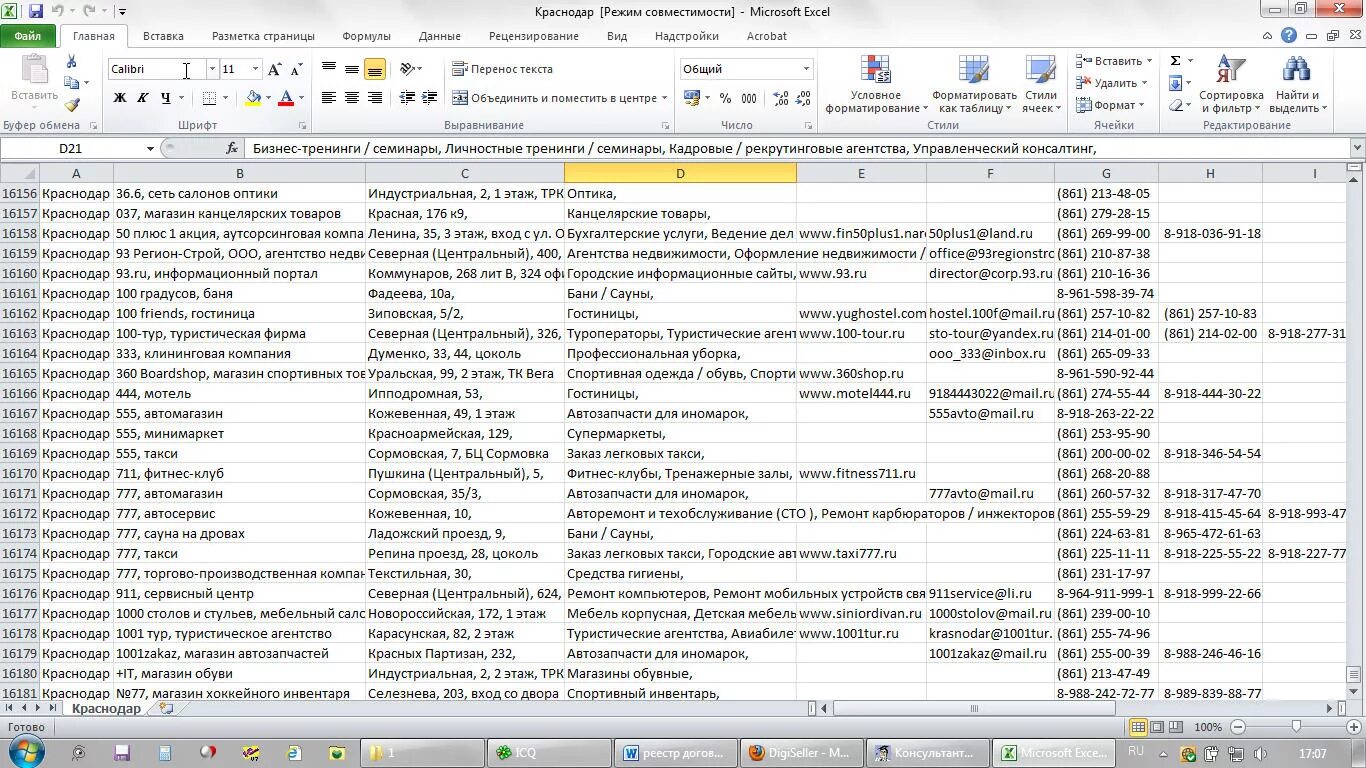Toggle Bold (Ж) formatting

[x=120, y=98]
